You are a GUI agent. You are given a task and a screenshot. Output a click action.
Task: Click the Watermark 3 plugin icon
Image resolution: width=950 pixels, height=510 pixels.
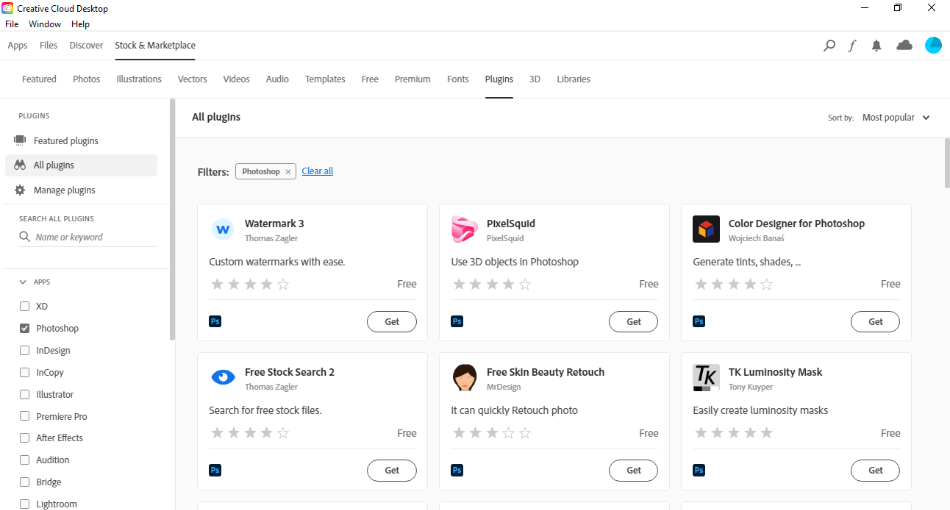(x=222, y=230)
